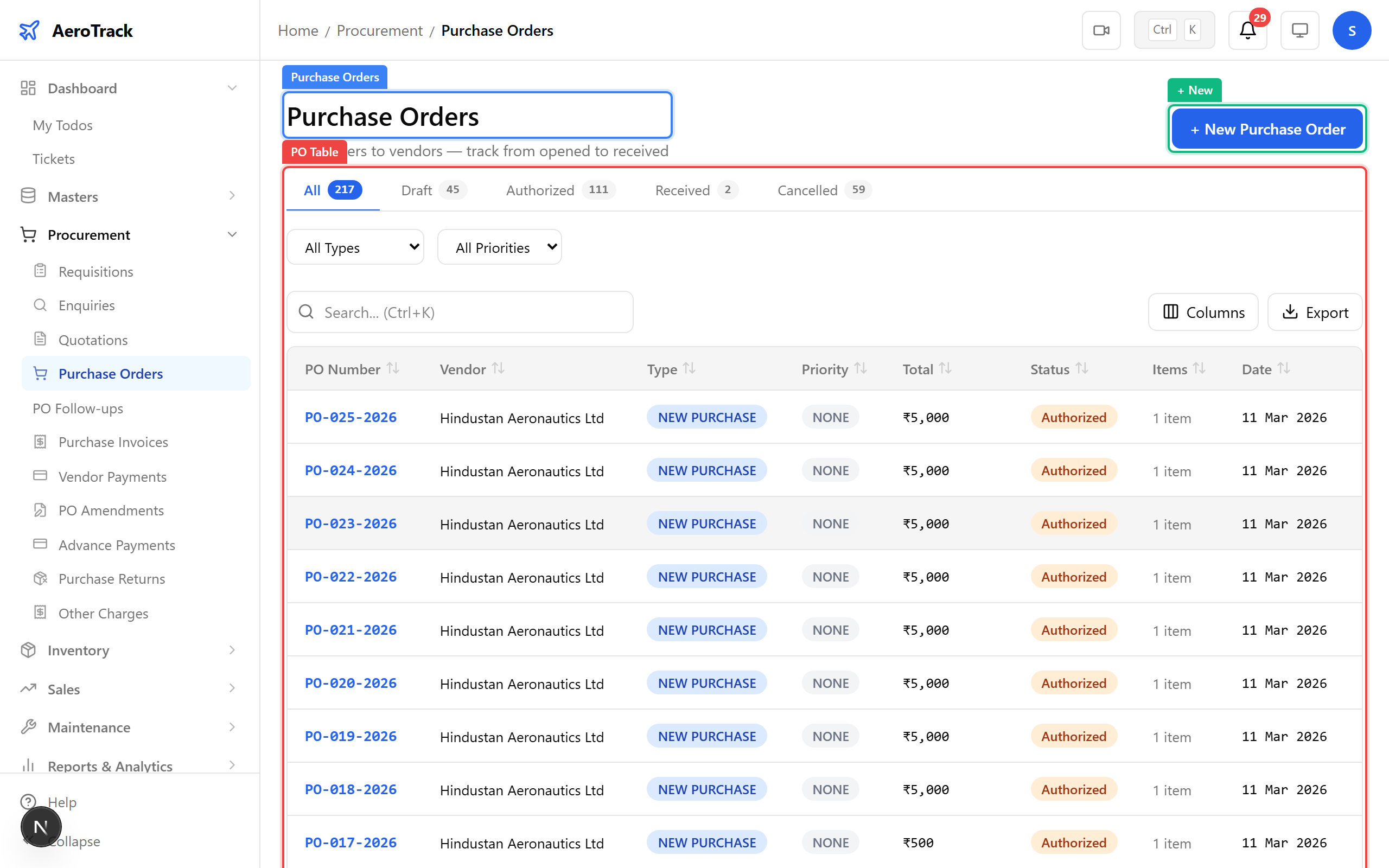Click the Export button

[x=1315, y=312]
